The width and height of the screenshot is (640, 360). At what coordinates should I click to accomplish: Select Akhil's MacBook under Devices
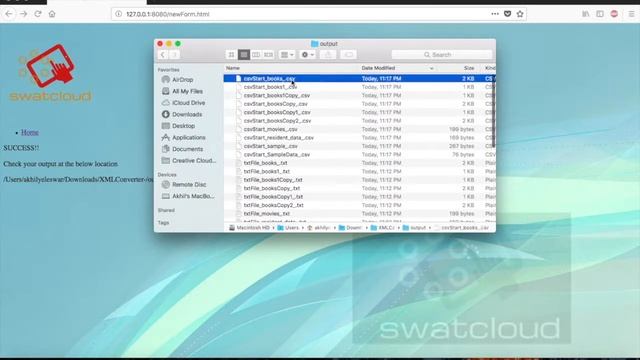coord(193,196)
